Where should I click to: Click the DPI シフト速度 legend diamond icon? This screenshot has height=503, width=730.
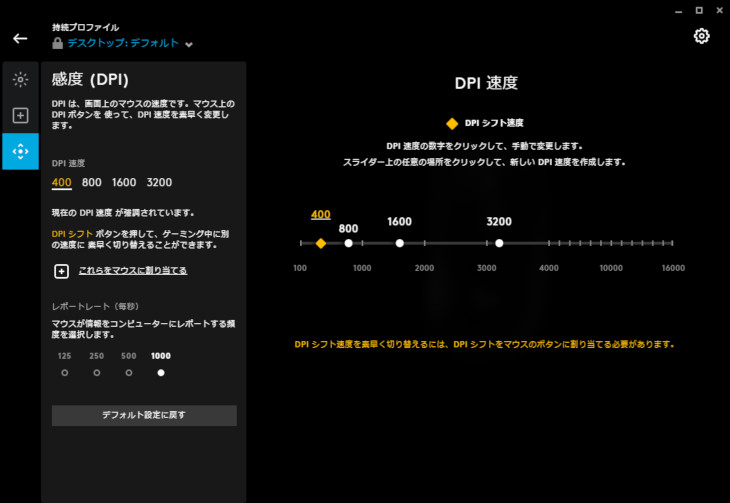(452, 123)
